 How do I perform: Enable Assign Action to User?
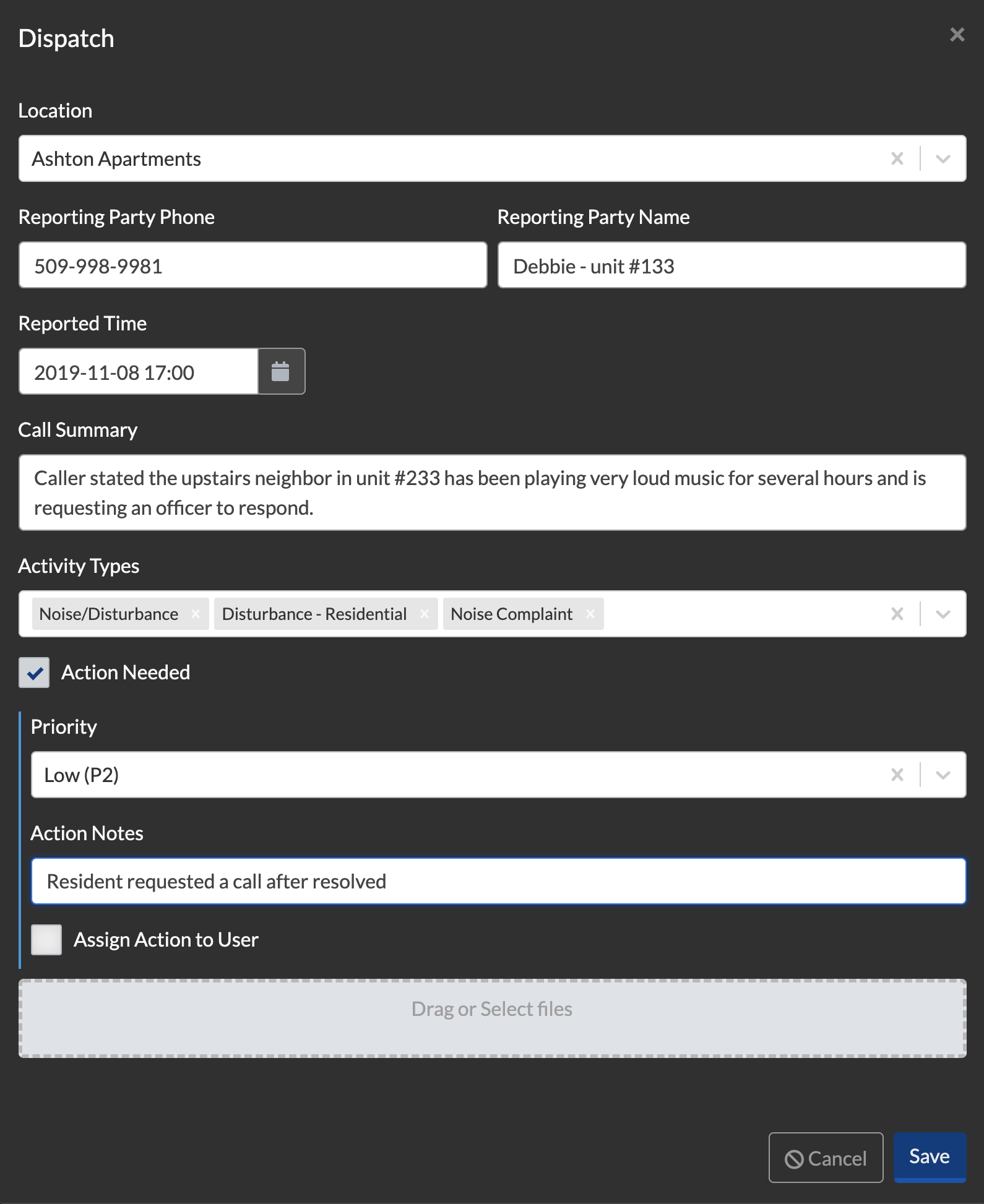(45, 939)
